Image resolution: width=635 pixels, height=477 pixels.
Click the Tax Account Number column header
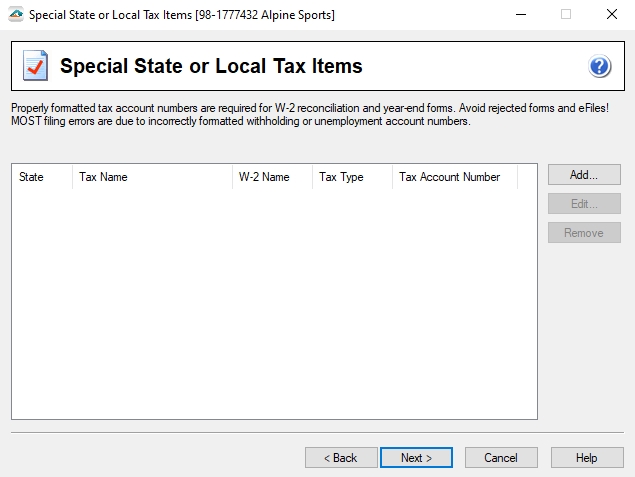[454, 177]
